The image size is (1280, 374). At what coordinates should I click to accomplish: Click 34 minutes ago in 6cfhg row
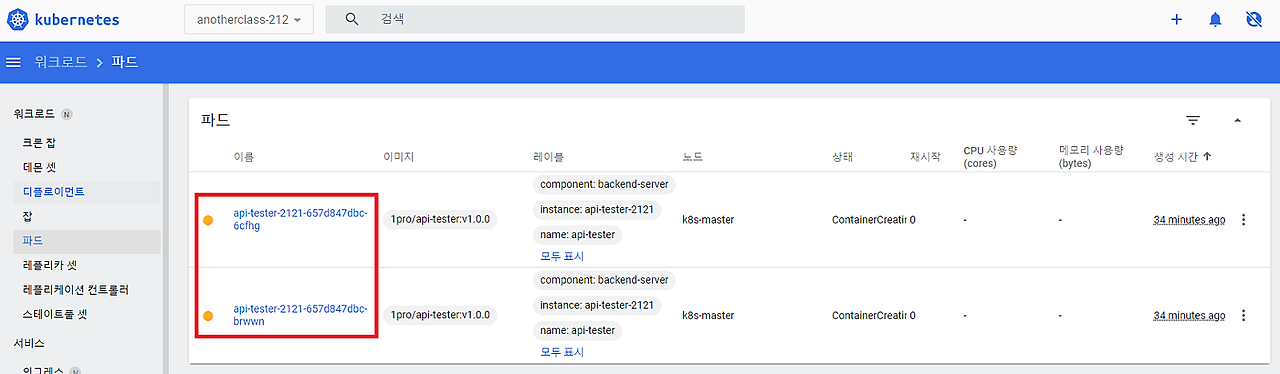1189,220
